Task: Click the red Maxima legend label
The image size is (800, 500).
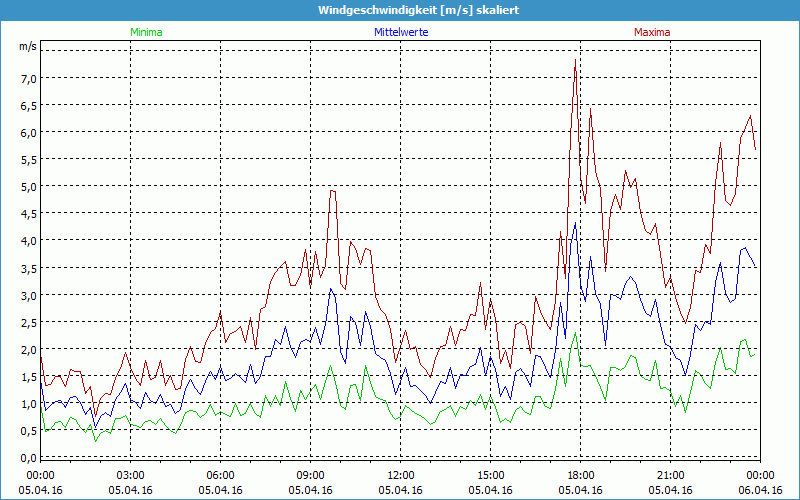Action: pos(652,32)
